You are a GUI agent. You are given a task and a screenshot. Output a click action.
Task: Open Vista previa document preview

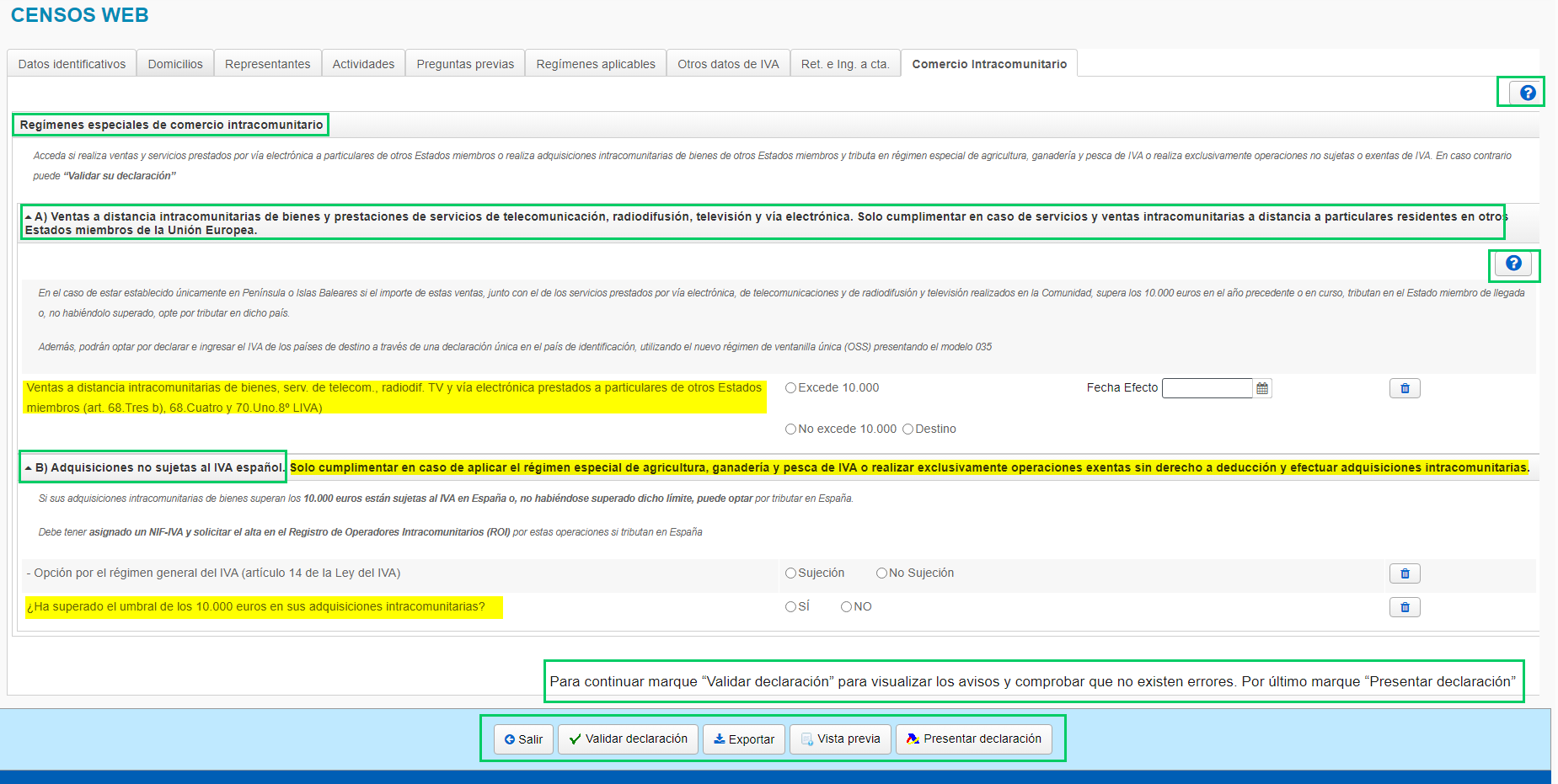pyautogui.click(x=839, y=739)
